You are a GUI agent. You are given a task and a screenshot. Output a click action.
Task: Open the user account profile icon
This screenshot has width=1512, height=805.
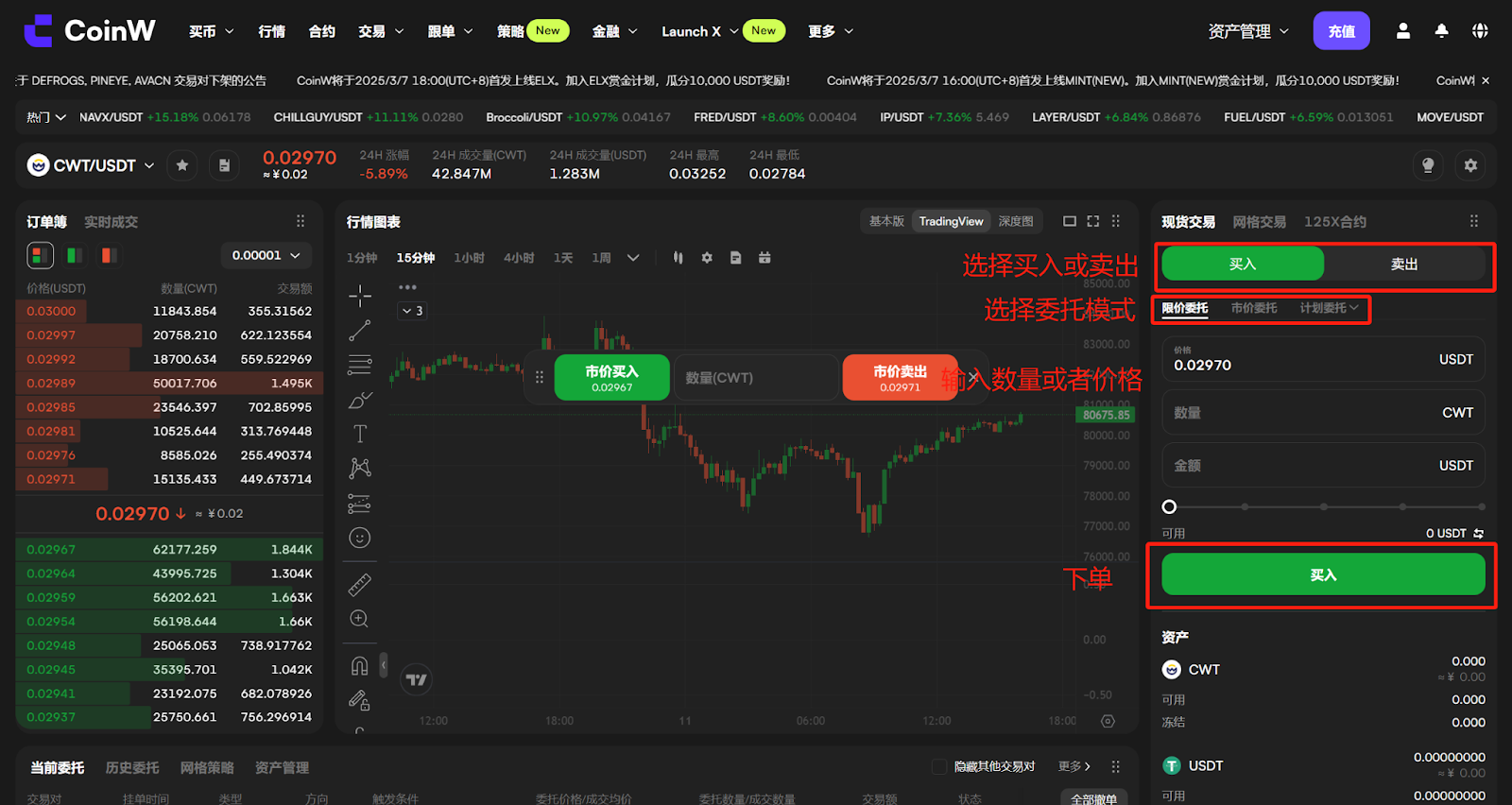pos(1403,31)
